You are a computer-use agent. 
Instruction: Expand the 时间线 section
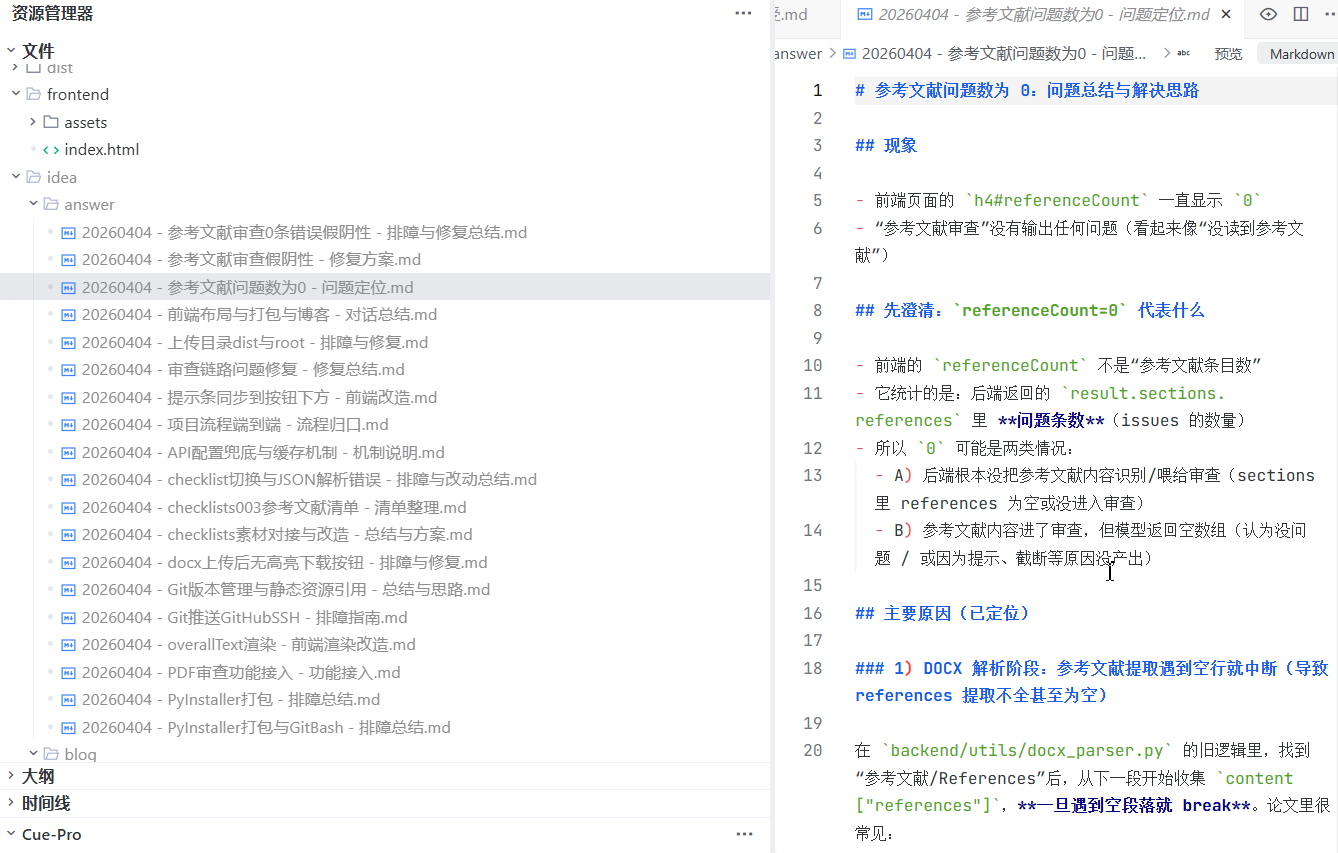click(x=11, y=803)
